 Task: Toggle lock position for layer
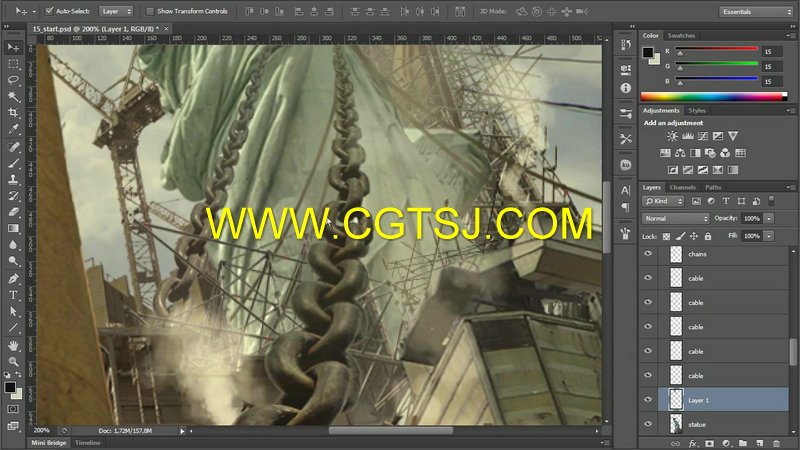pos(694,236)
